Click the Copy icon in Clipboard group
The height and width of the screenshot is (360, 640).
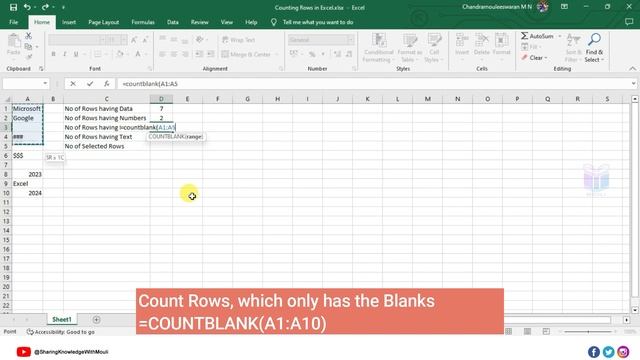[28, 47]
